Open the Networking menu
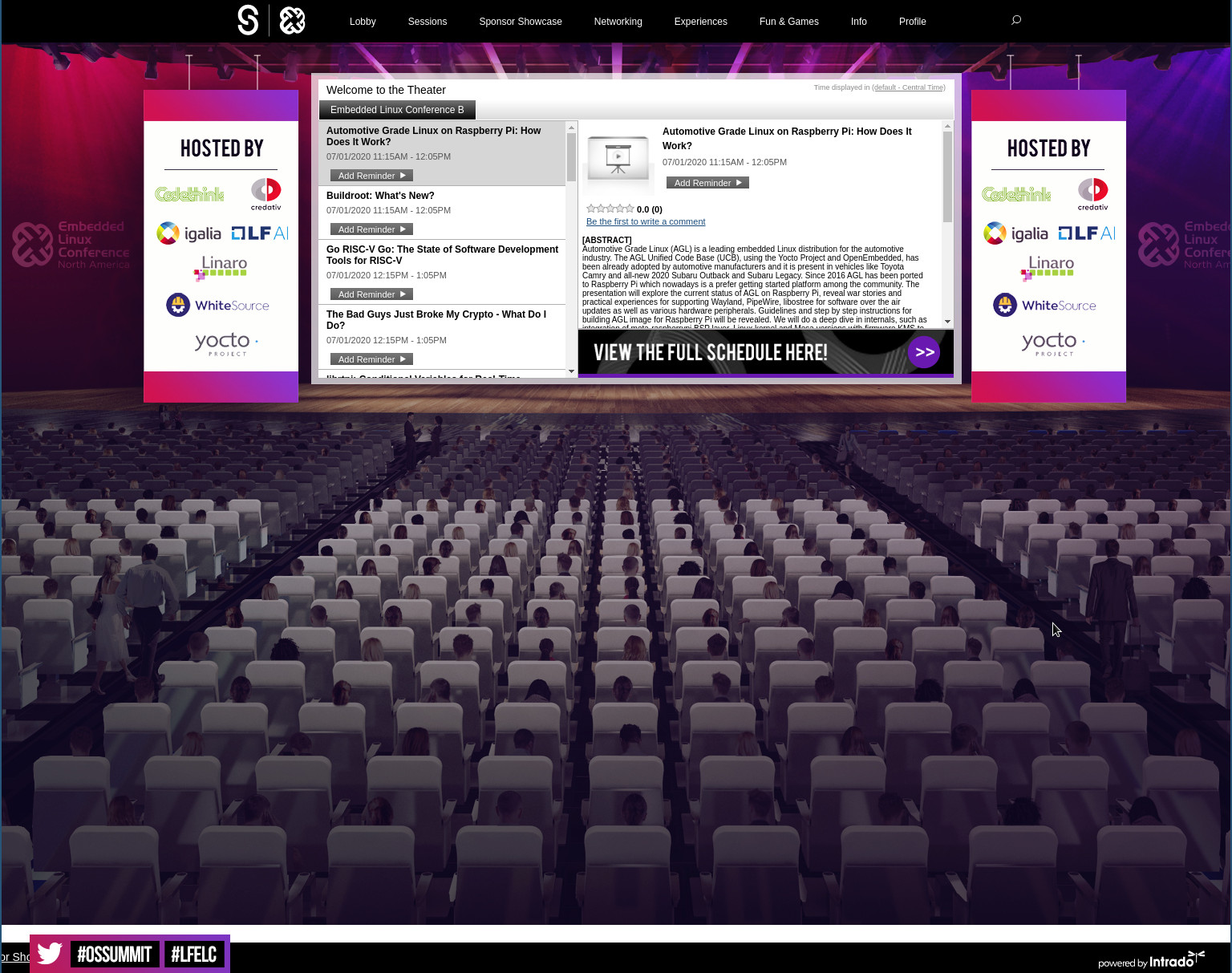The width and height of the screenshot is (1232, 973). coord(618,22)
